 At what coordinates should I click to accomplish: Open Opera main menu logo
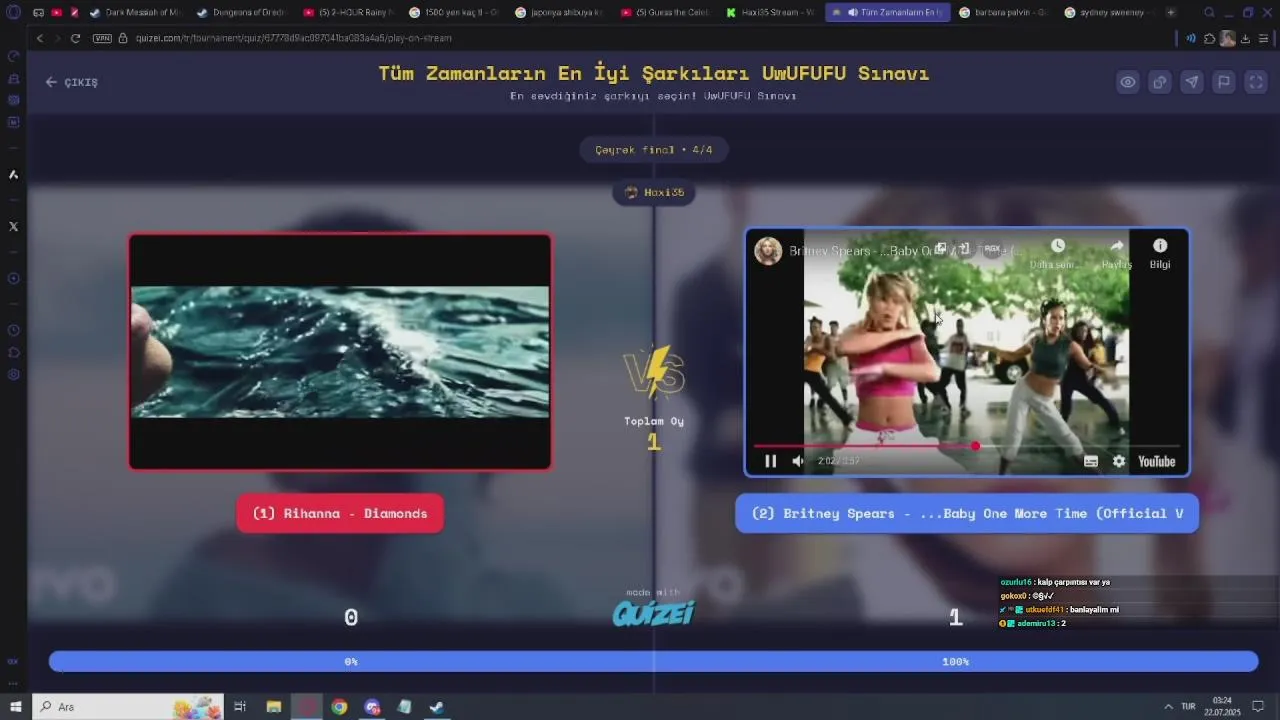pyautogui.click(x=13, y=12)
